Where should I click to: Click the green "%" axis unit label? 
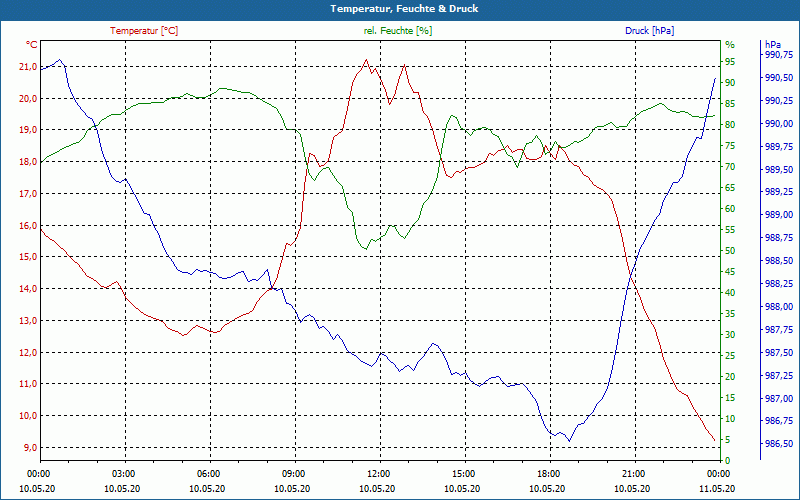(730, 45)
